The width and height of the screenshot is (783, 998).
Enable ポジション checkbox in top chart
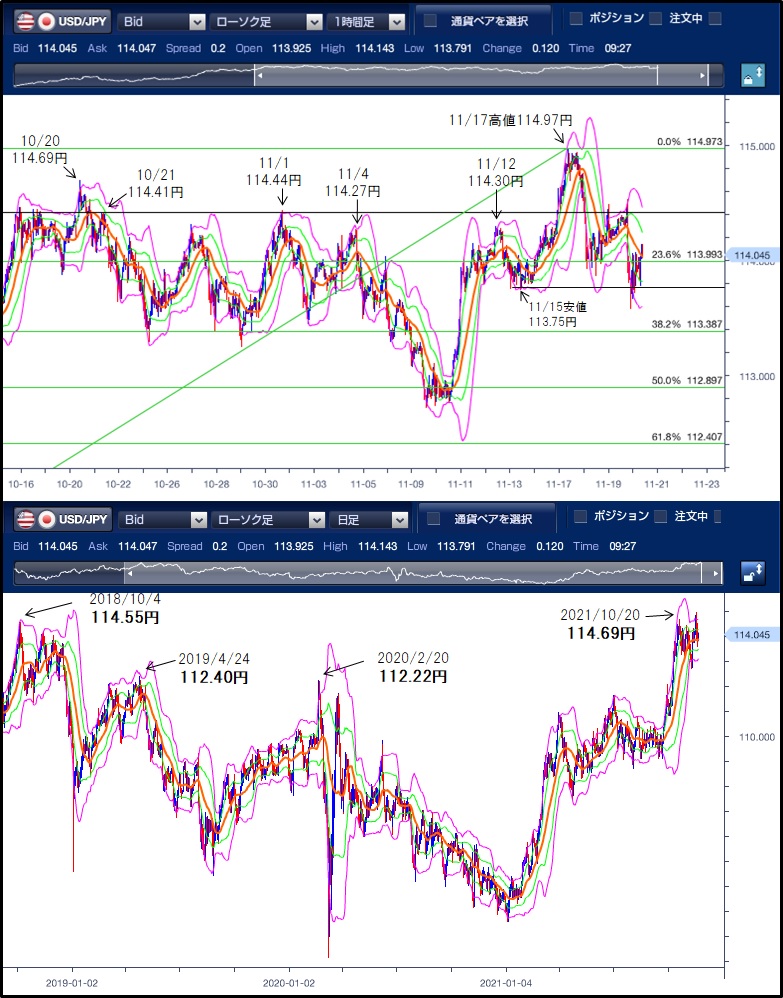pyautogui.click(x=576, y=19)
